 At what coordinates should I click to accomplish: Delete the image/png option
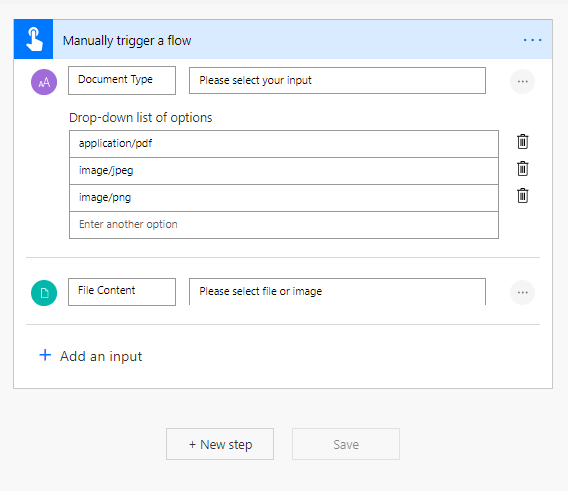522,196
